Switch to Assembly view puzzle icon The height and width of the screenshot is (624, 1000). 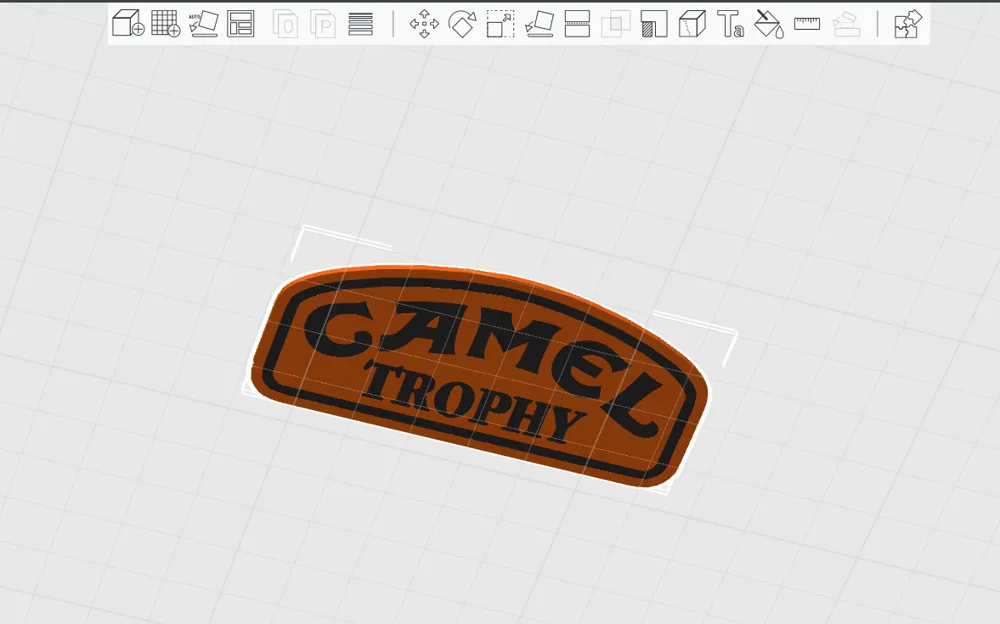coord(906,24)
